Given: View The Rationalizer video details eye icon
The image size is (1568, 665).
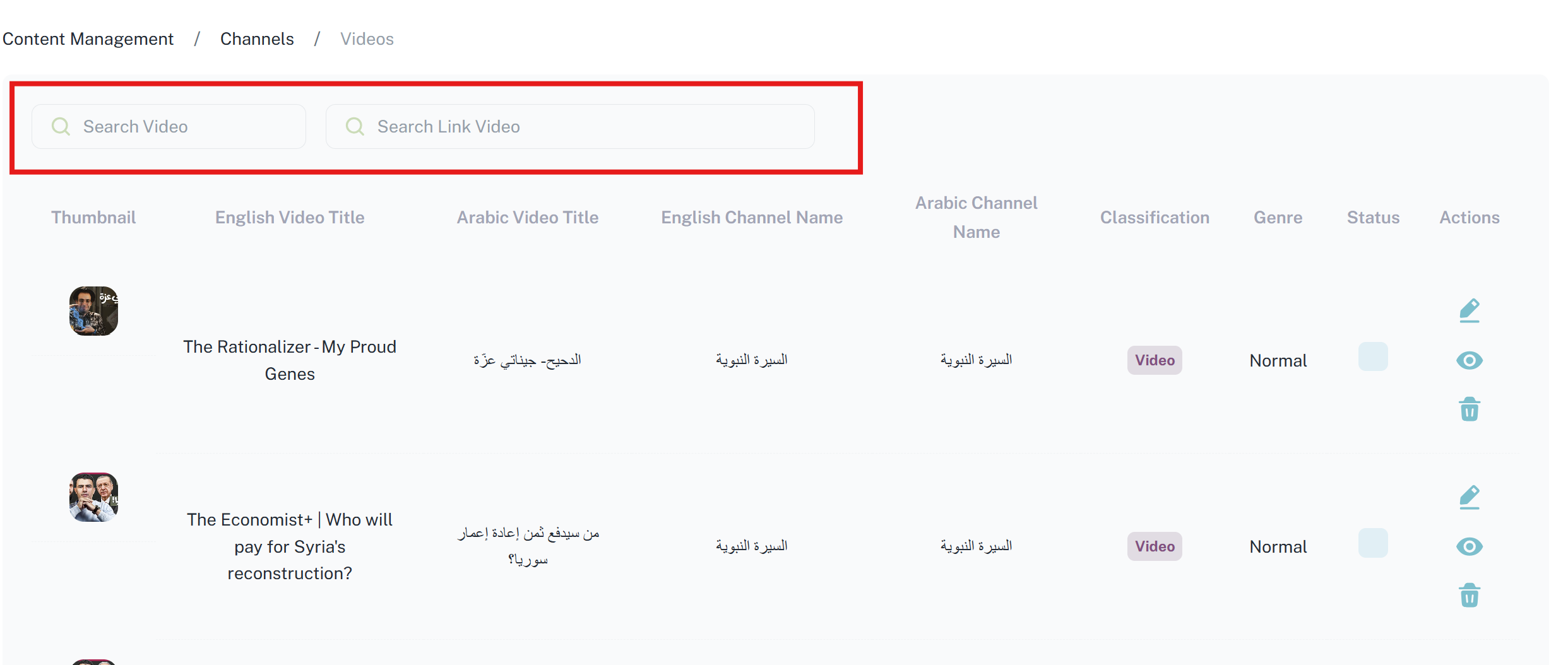Looking at the screenshot, I should pyautogui.click(x=1469, y=360).
